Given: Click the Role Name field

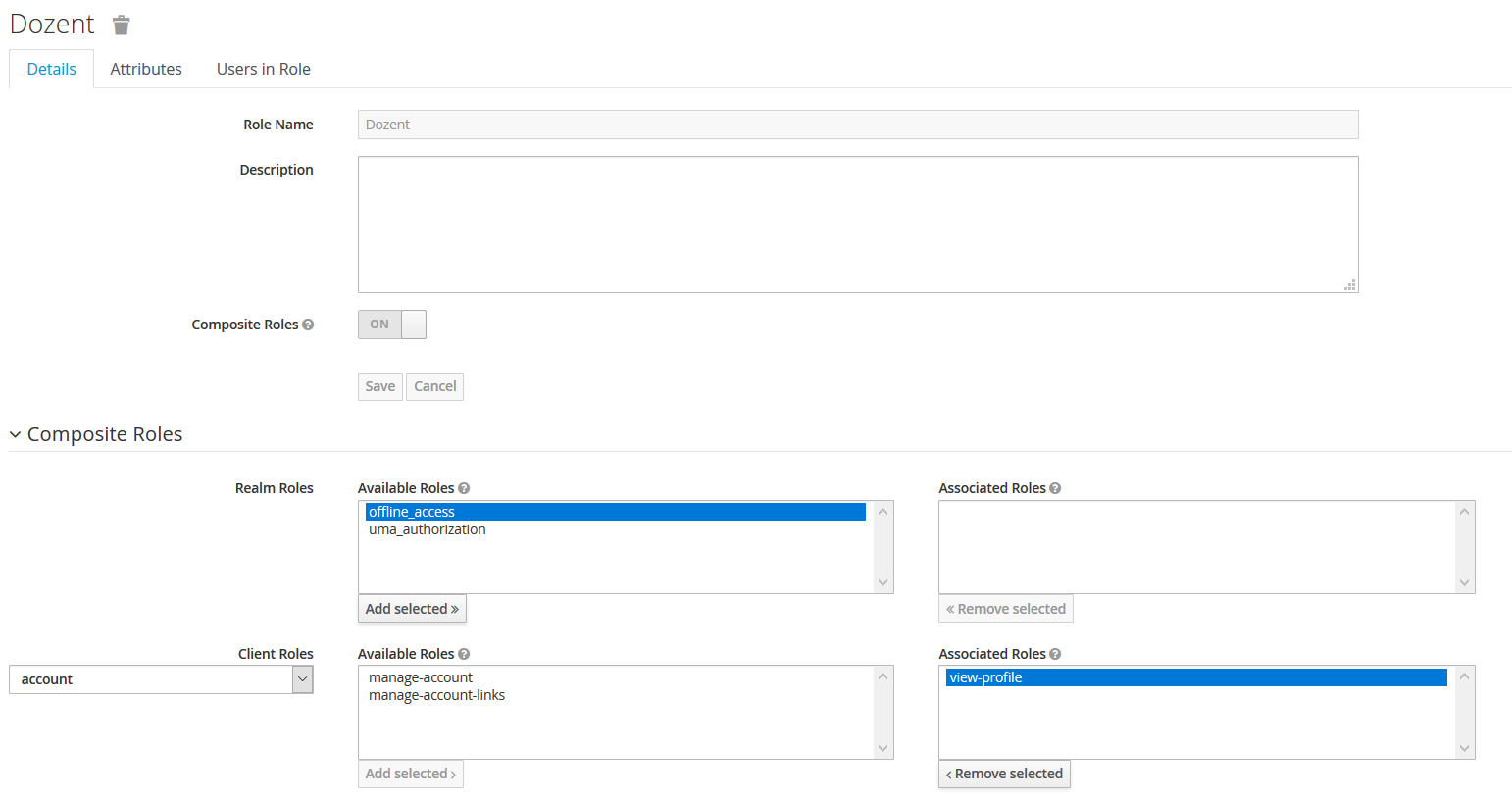Looking at the screenshot, I should click(858, 125).
